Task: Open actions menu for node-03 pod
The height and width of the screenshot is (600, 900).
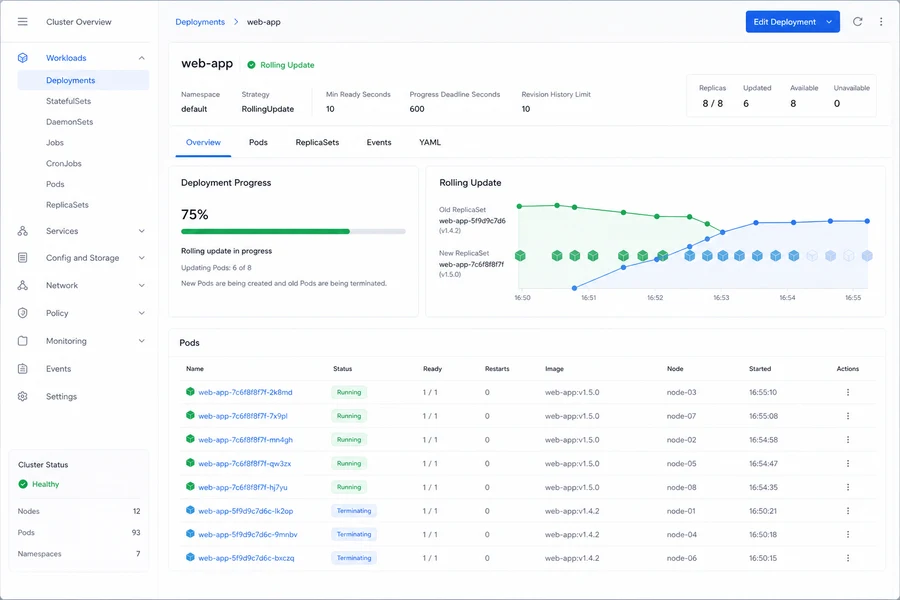Action: (848, 392)
